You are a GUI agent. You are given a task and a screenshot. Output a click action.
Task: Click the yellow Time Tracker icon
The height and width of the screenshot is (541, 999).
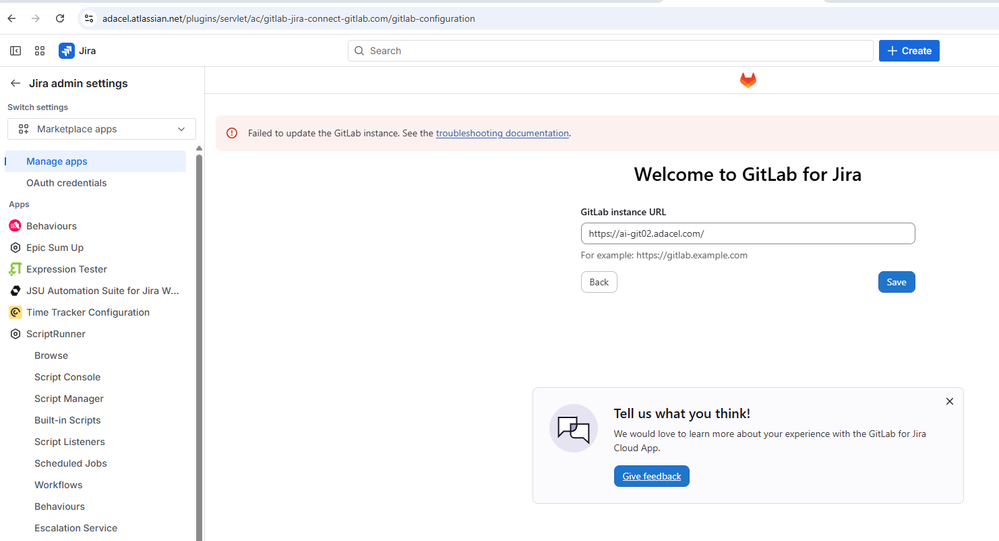point(15,312)
